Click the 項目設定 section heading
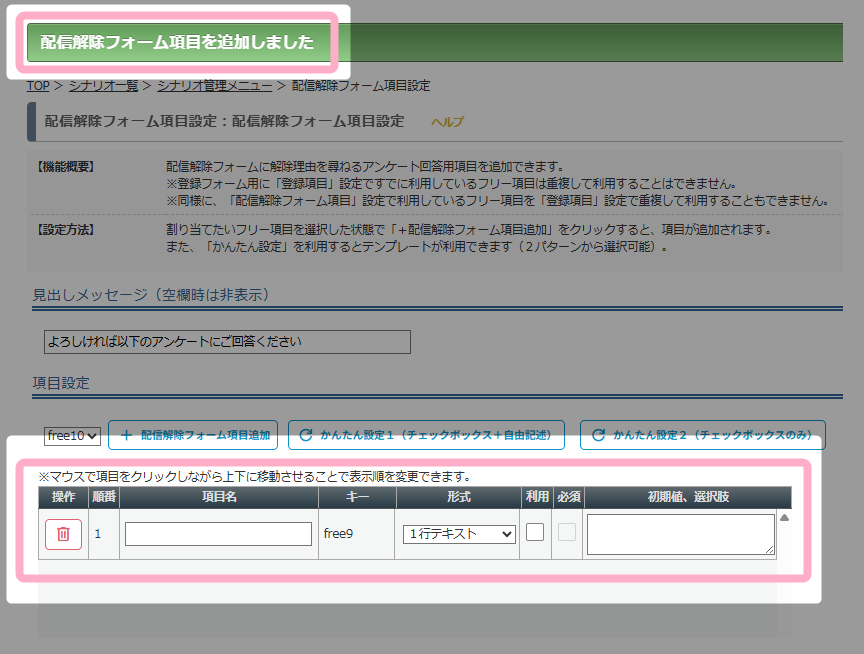The width and height of the screenshot is (864, 654). pyautogui.click(x=61, y=383)
